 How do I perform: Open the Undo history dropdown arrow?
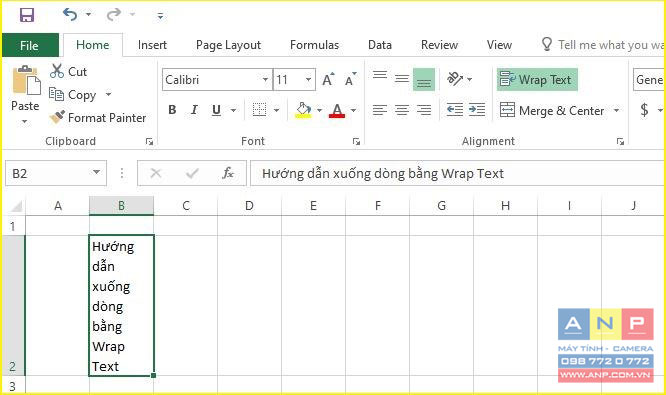[88, 15]
